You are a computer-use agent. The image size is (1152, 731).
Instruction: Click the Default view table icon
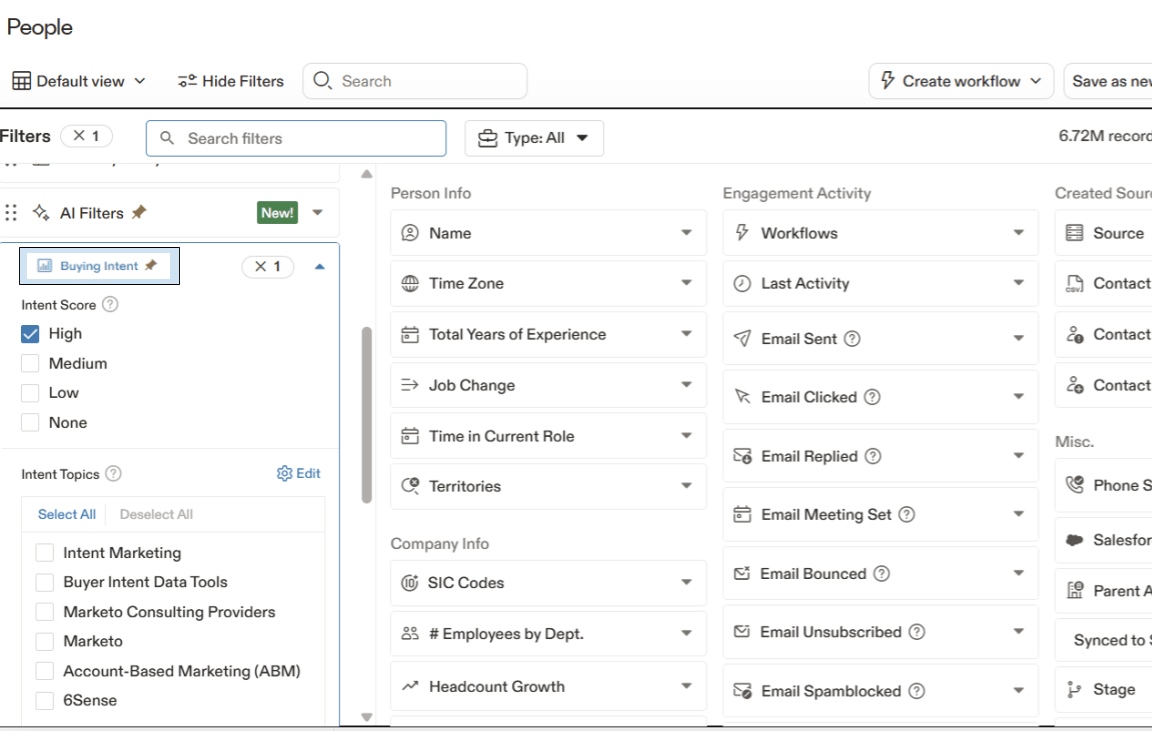tap(21, 81)
